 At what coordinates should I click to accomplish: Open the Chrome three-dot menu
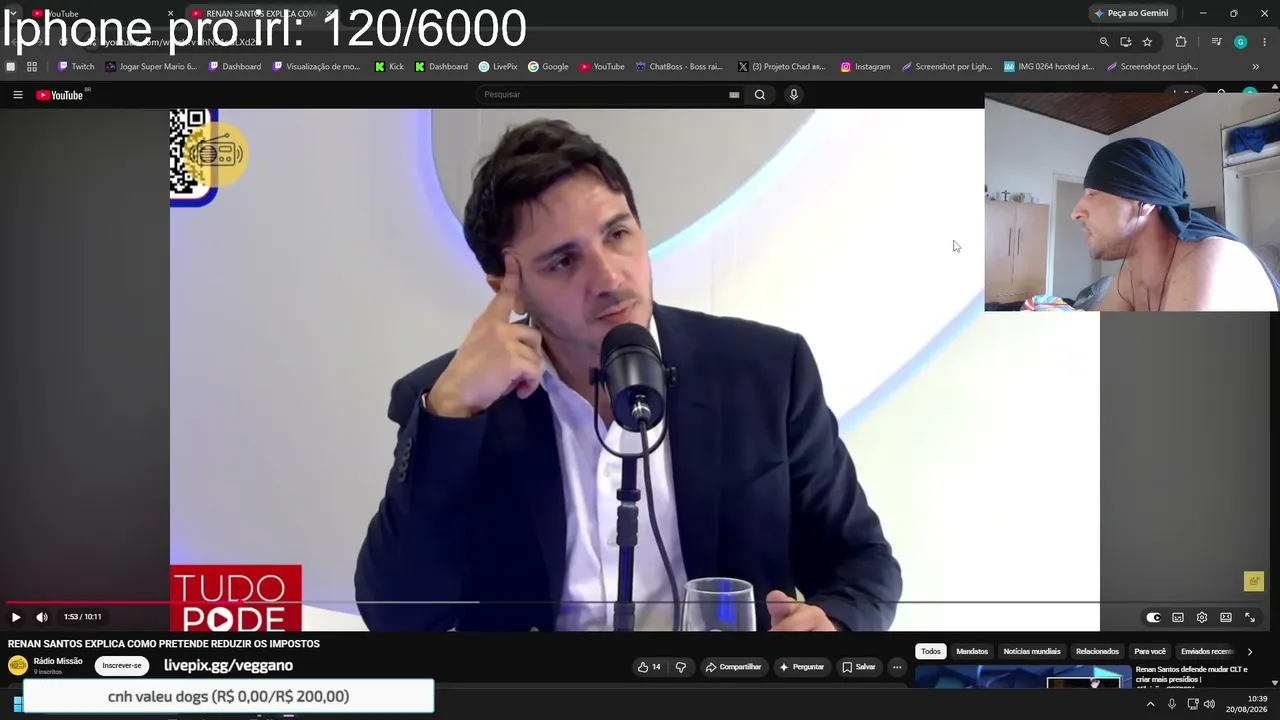point(1265,42)
